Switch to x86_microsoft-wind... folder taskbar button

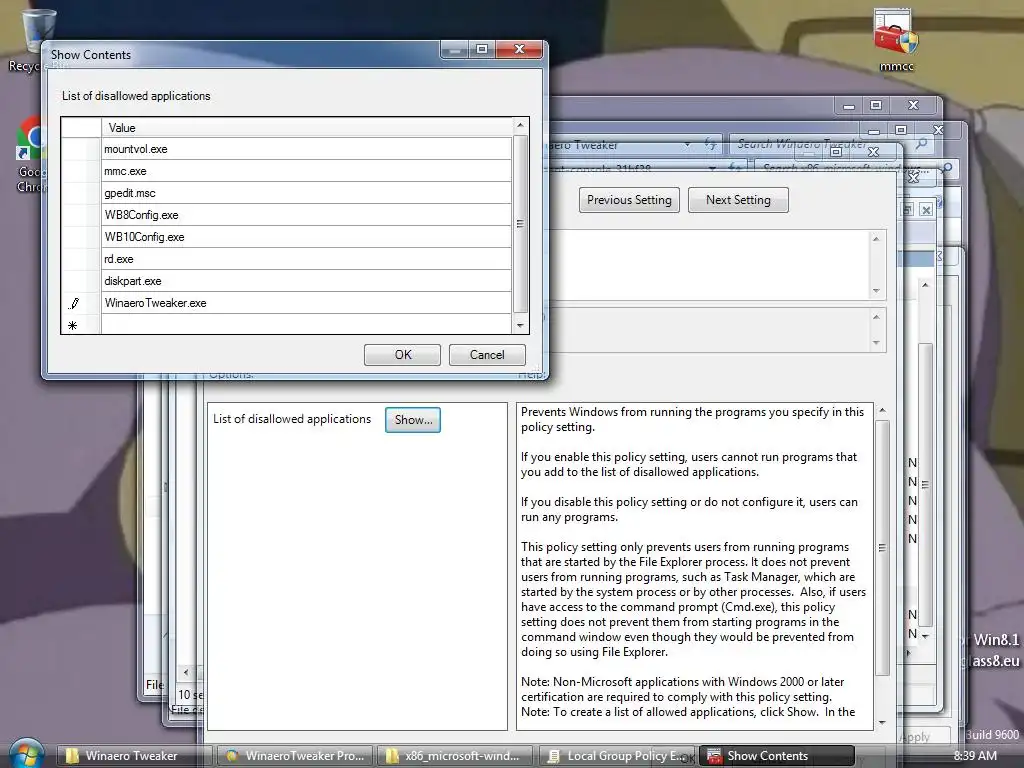pos(456,756)
